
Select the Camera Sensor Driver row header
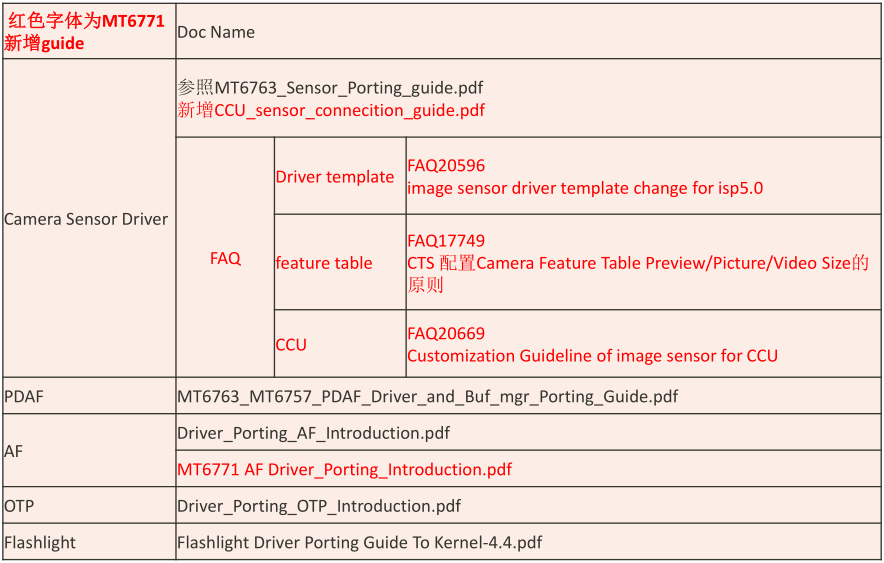click(87, 219)
